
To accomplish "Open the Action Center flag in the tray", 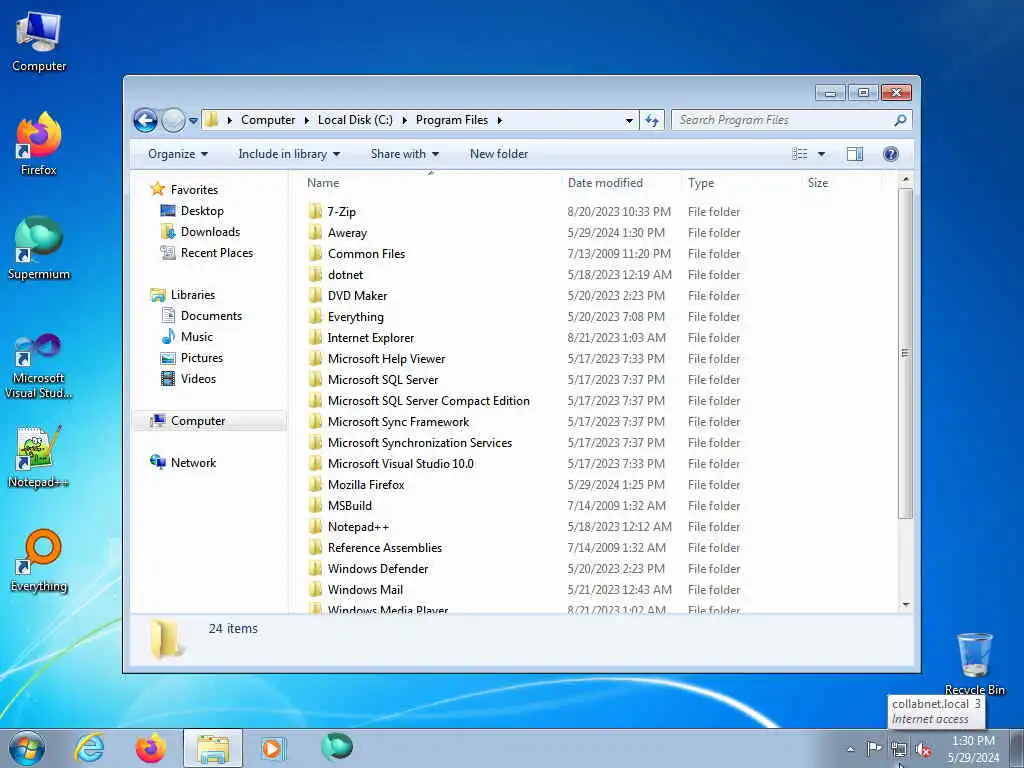I will 873,748.
